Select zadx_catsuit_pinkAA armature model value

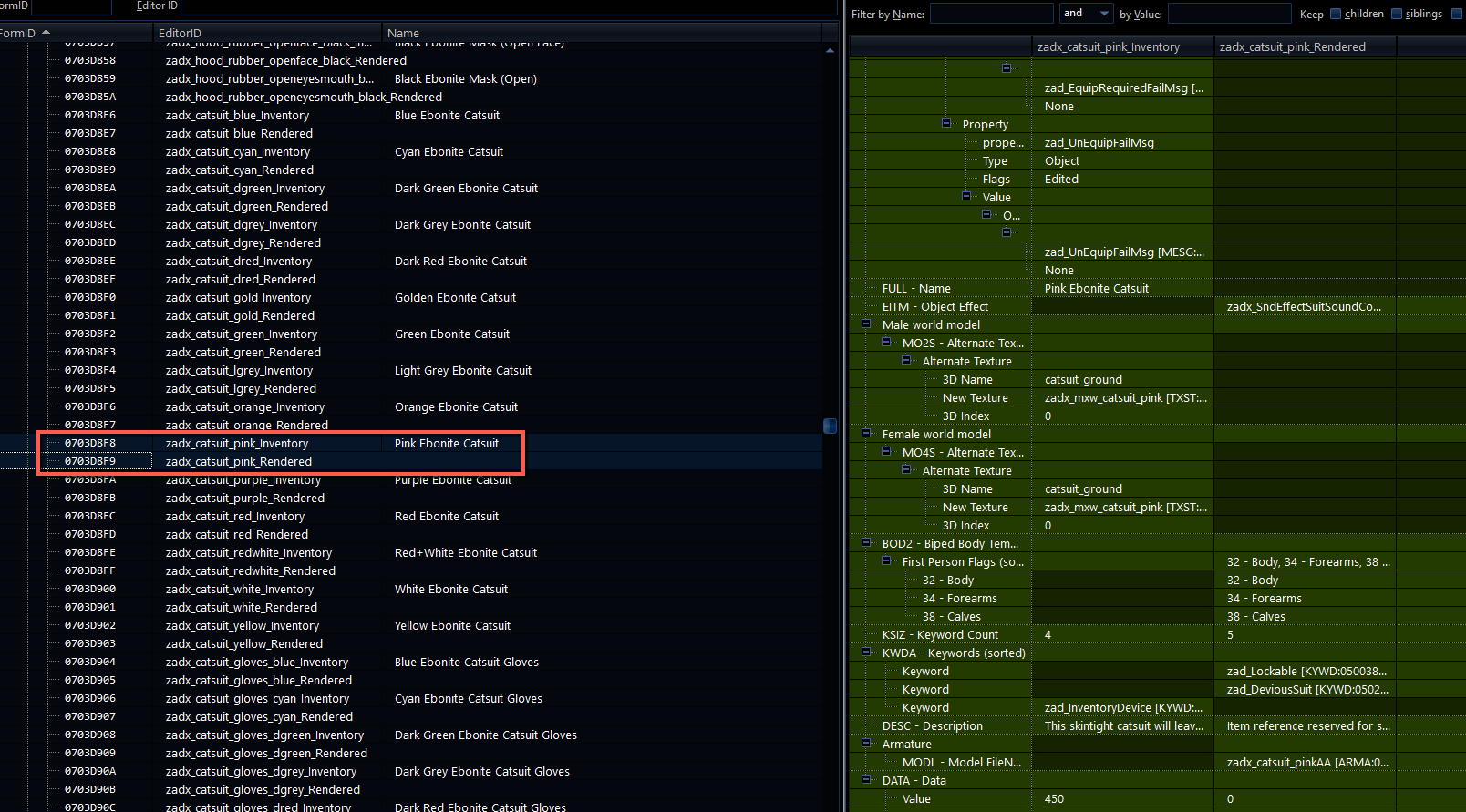(1307, 762)
